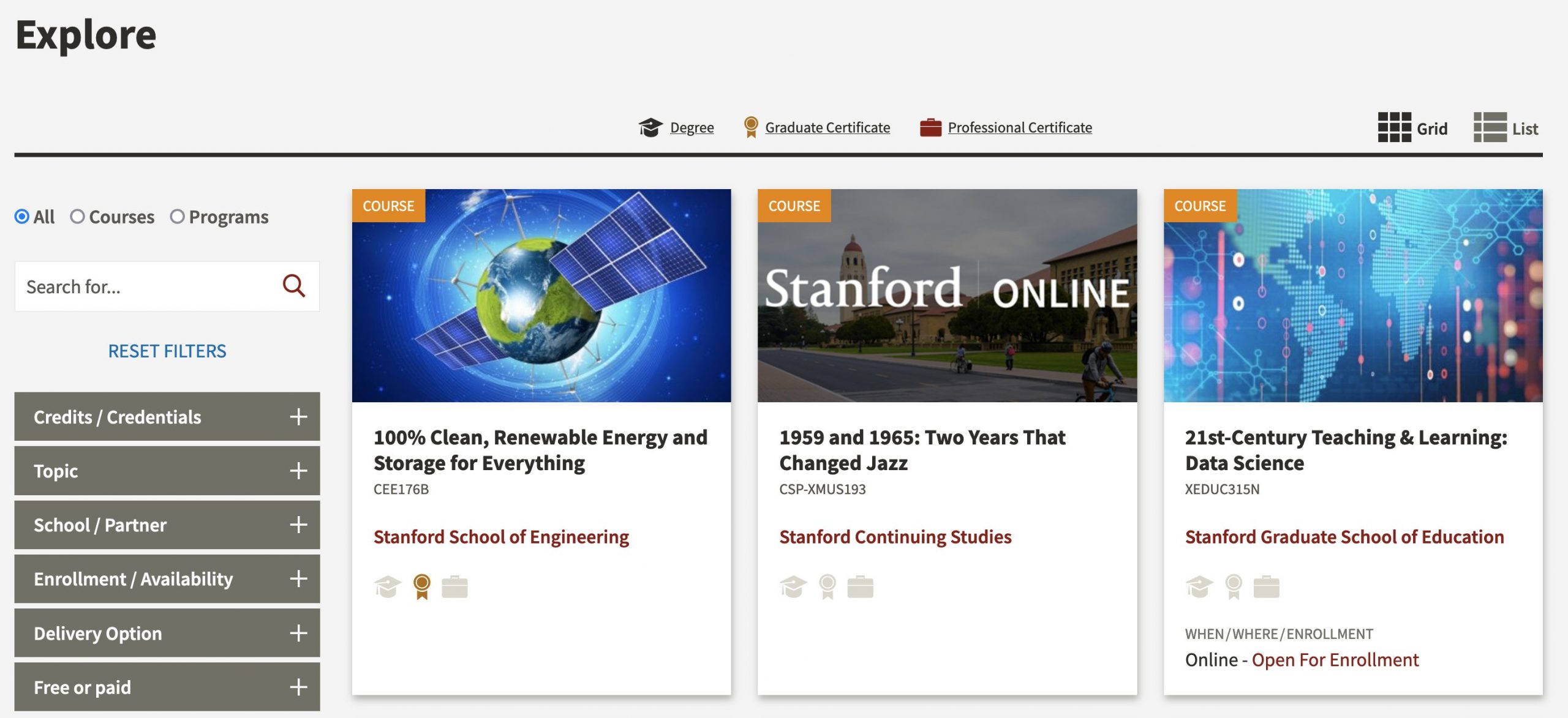Screen dimensions: 1568x718
Task: Click Stanford Graduate School of Education link
Action: (1344, 537)
